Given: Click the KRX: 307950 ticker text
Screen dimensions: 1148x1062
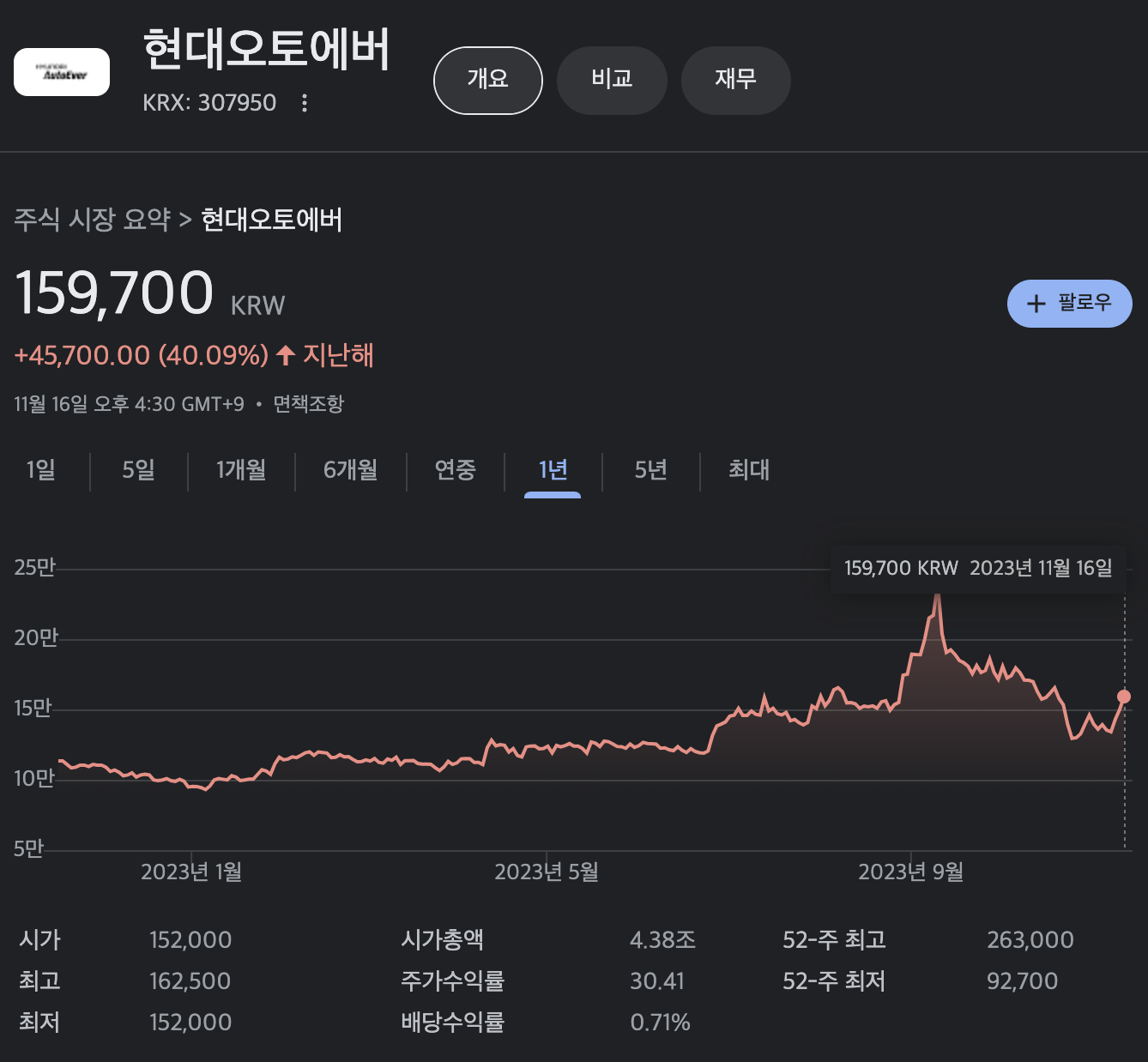Looking at the screenshot, I should click(209, 103).
